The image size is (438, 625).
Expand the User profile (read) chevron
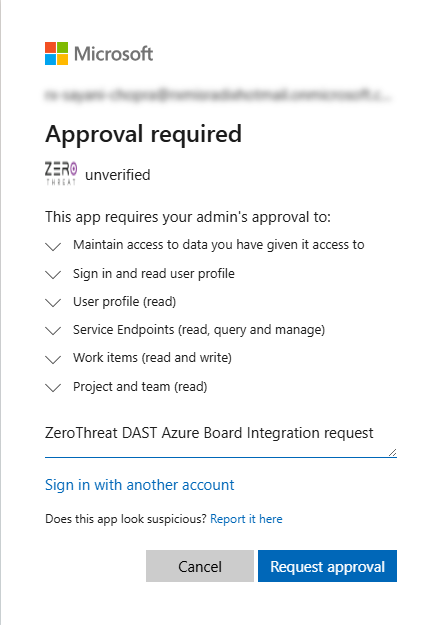pyautogui.click(x=53, y=303)
